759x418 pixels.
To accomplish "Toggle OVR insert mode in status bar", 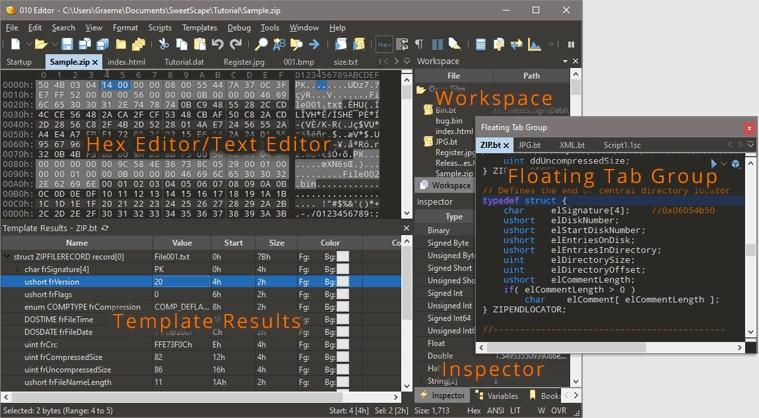I will [559, 410].
